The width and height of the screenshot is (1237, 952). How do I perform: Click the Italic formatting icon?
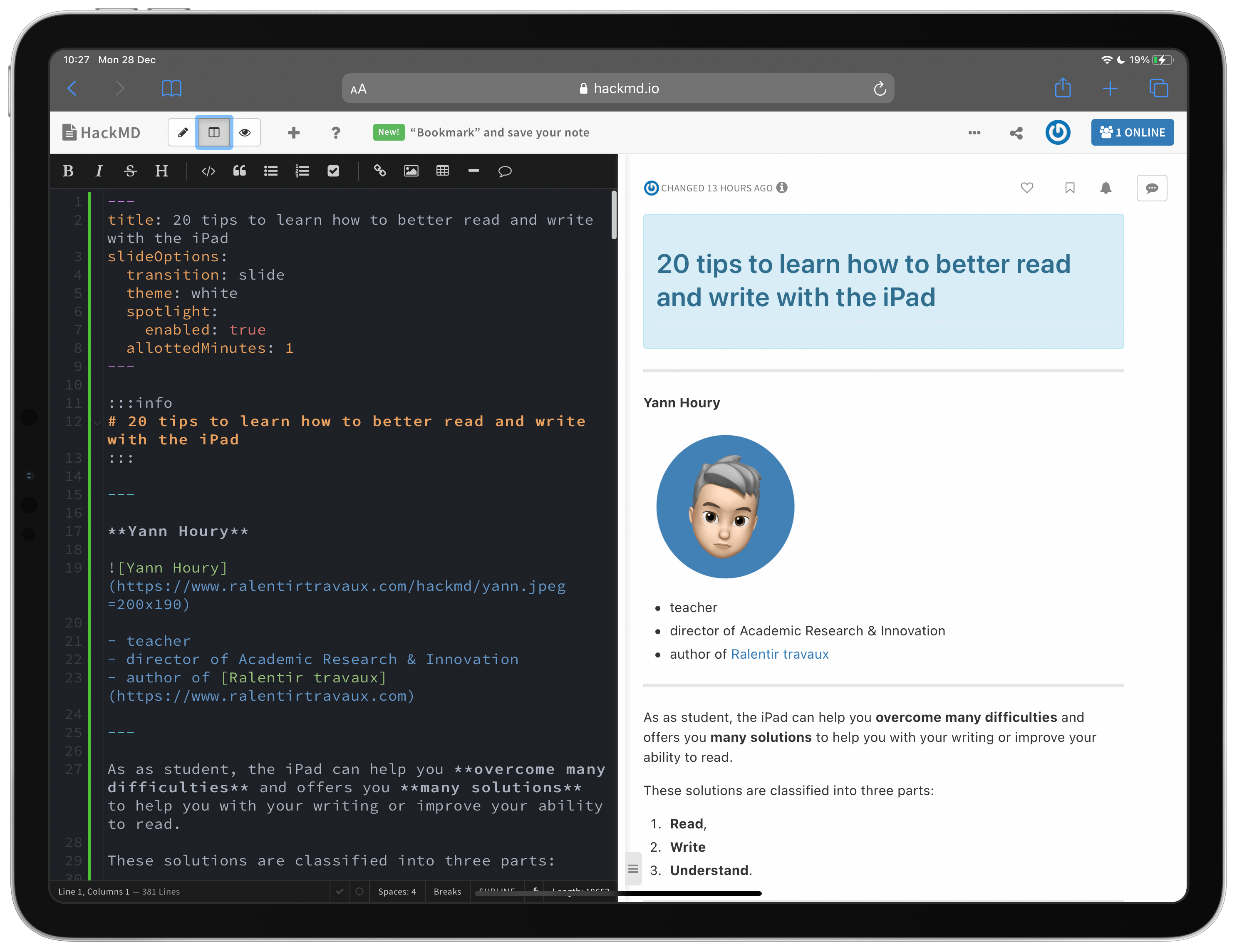pos(99,172)
